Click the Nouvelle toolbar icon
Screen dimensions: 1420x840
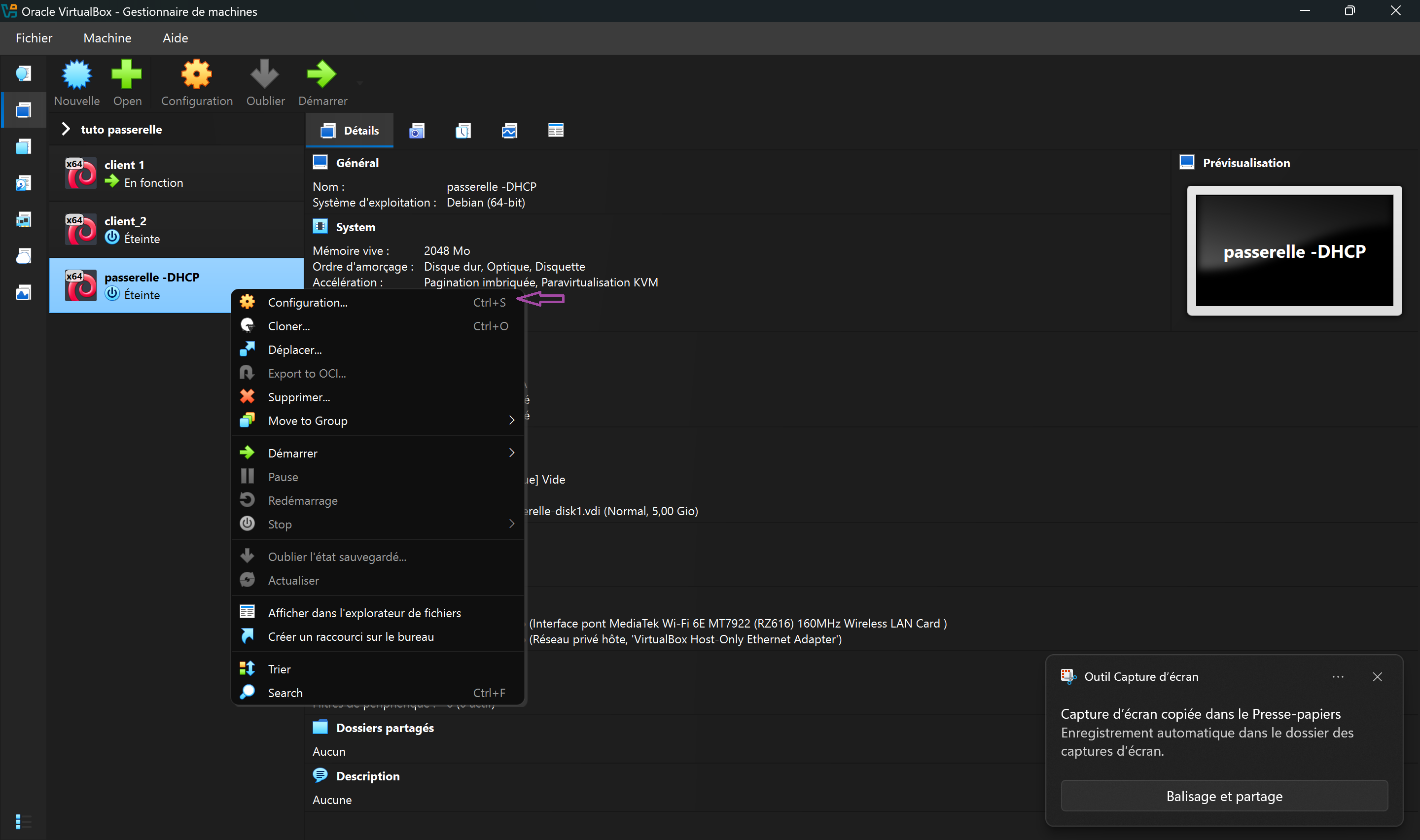click(76, 75)
